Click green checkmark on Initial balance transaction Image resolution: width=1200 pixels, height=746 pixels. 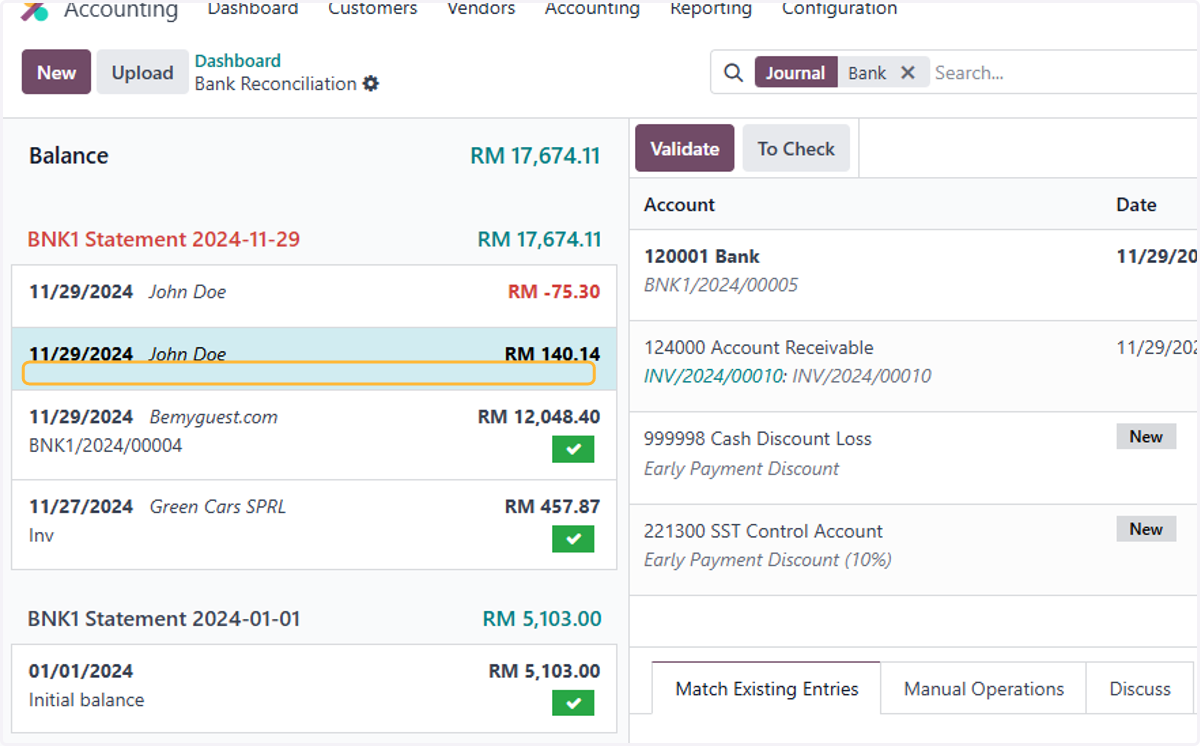pyautogui.click(x=573, y=703)
